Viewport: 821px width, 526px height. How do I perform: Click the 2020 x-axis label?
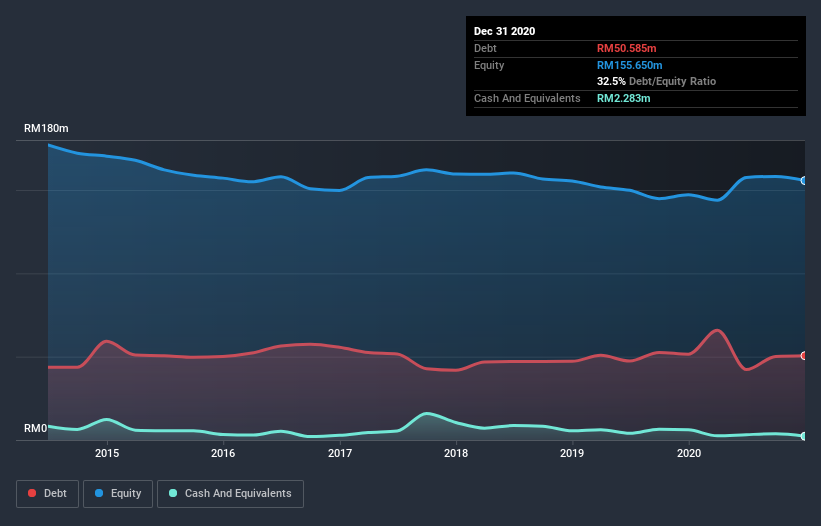689,453
